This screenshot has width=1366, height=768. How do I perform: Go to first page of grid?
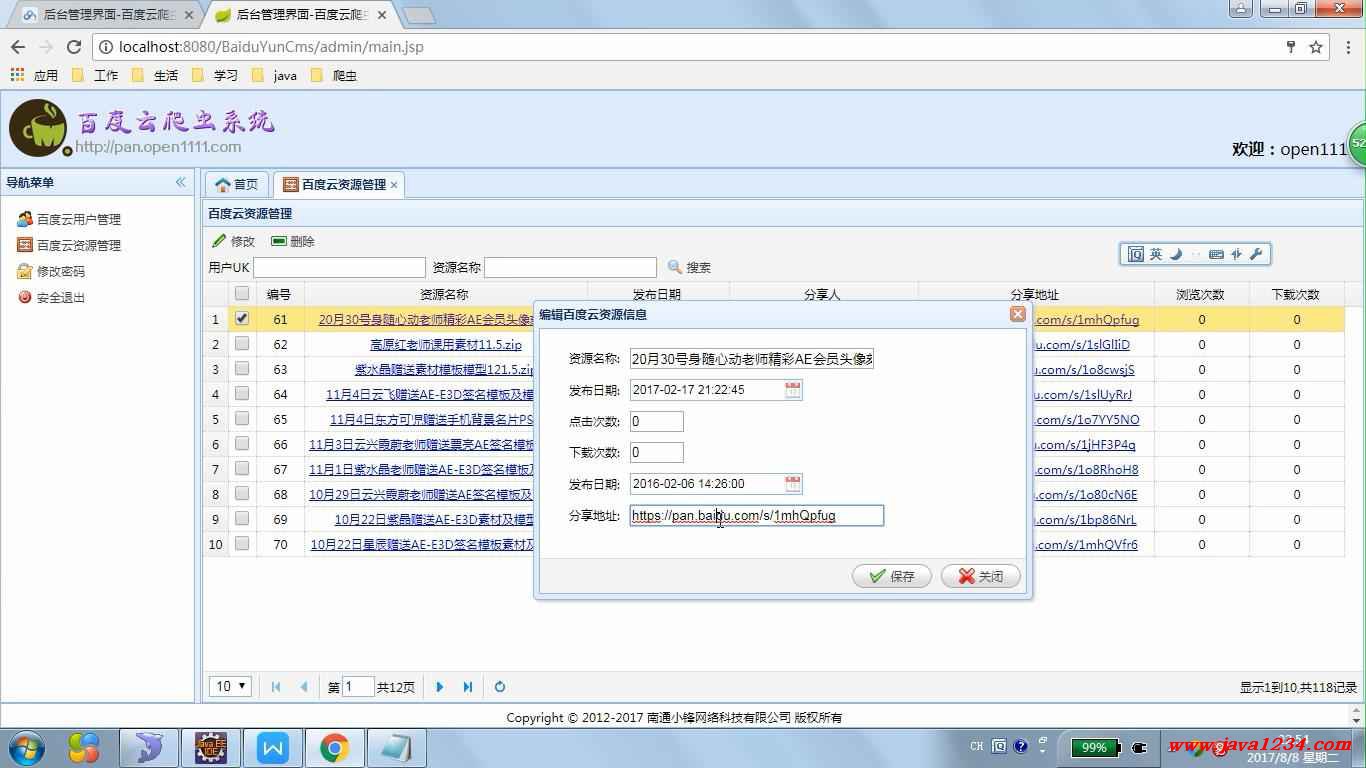tap(277, 687)
